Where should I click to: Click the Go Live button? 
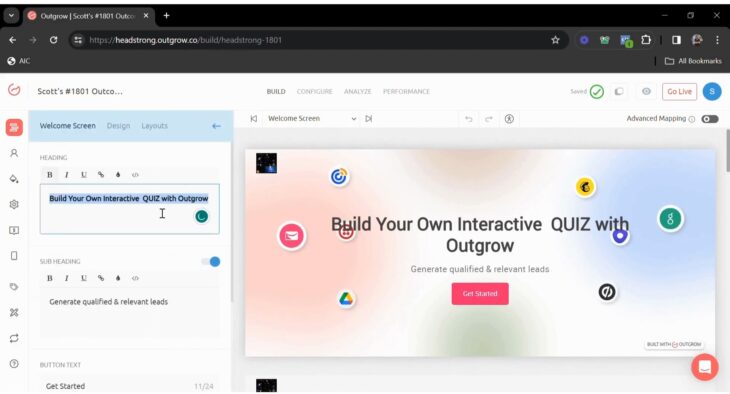(679, 91)
